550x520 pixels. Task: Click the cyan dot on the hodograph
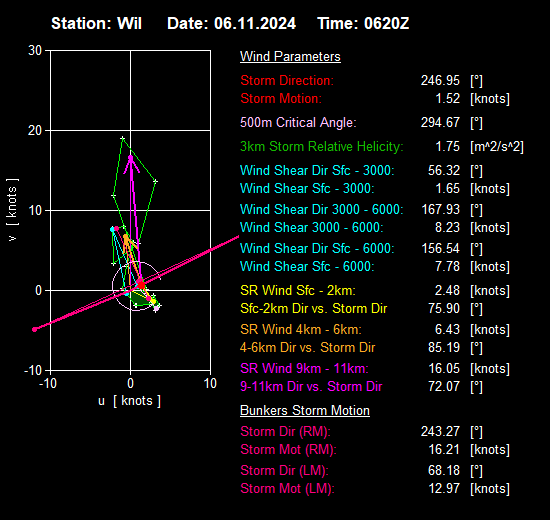click(x=113, y=229)
